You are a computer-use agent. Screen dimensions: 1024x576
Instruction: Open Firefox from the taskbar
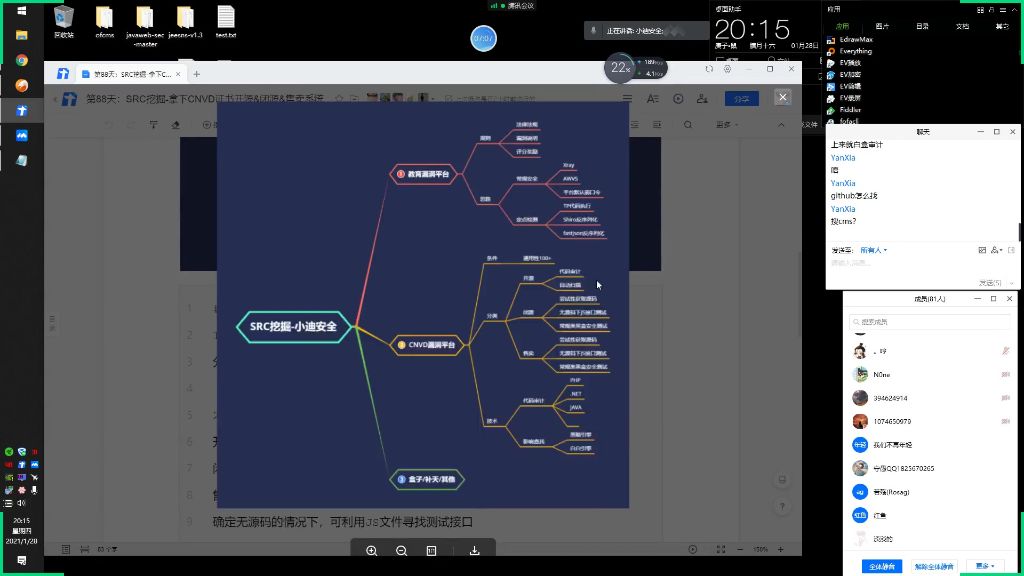point(22,86)
